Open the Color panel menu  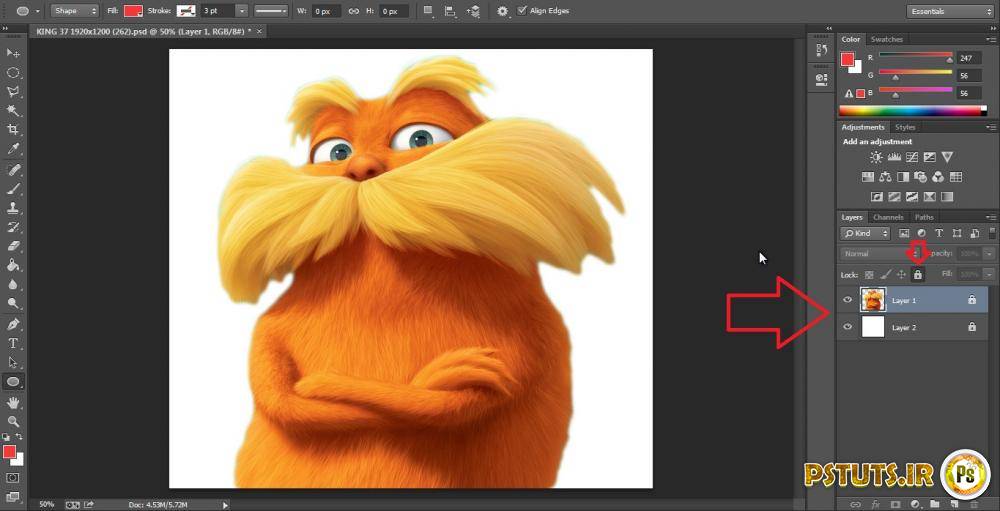pyautogui.click(x=990, y=40)
